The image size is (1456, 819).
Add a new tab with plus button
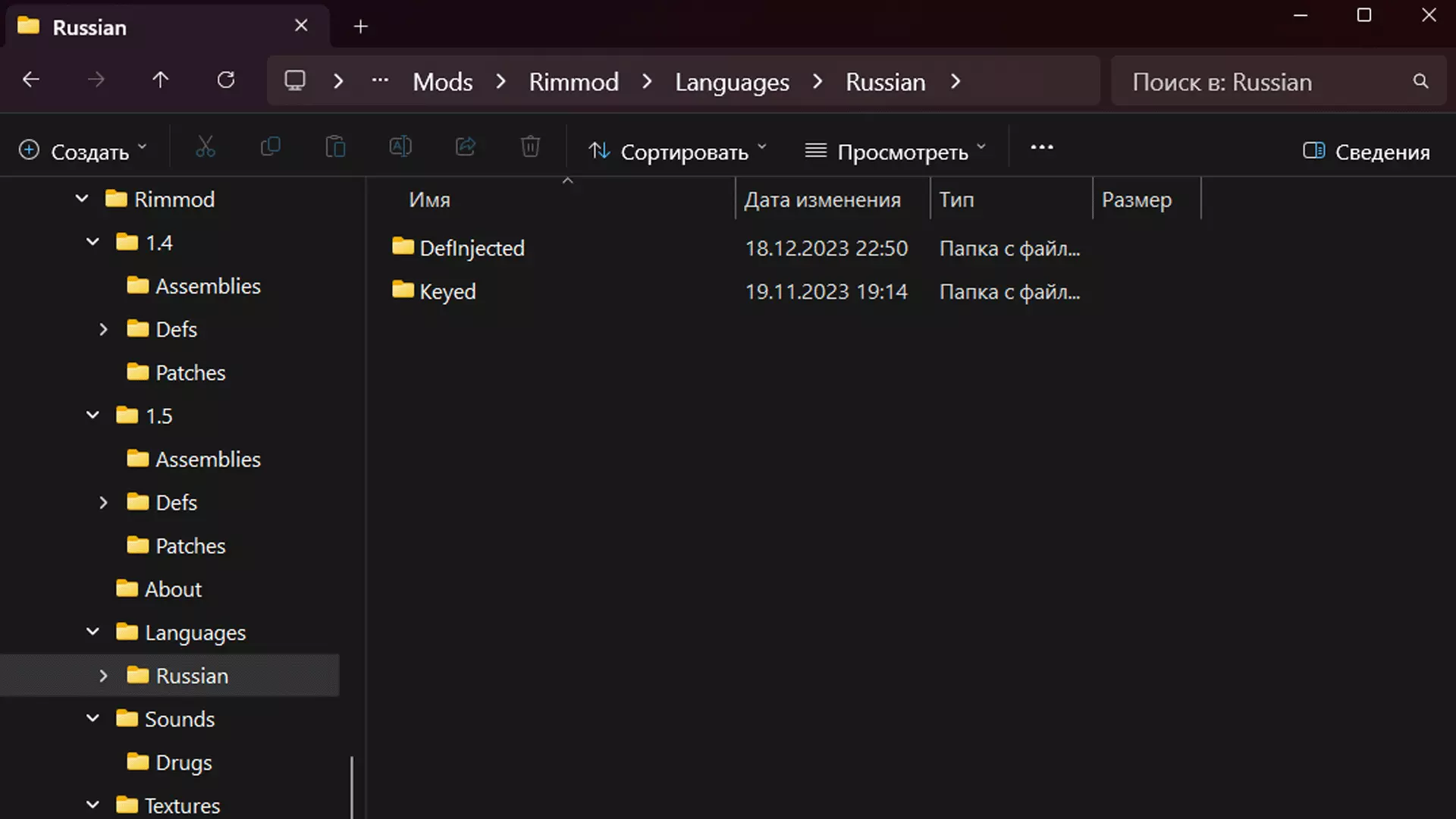361,27
